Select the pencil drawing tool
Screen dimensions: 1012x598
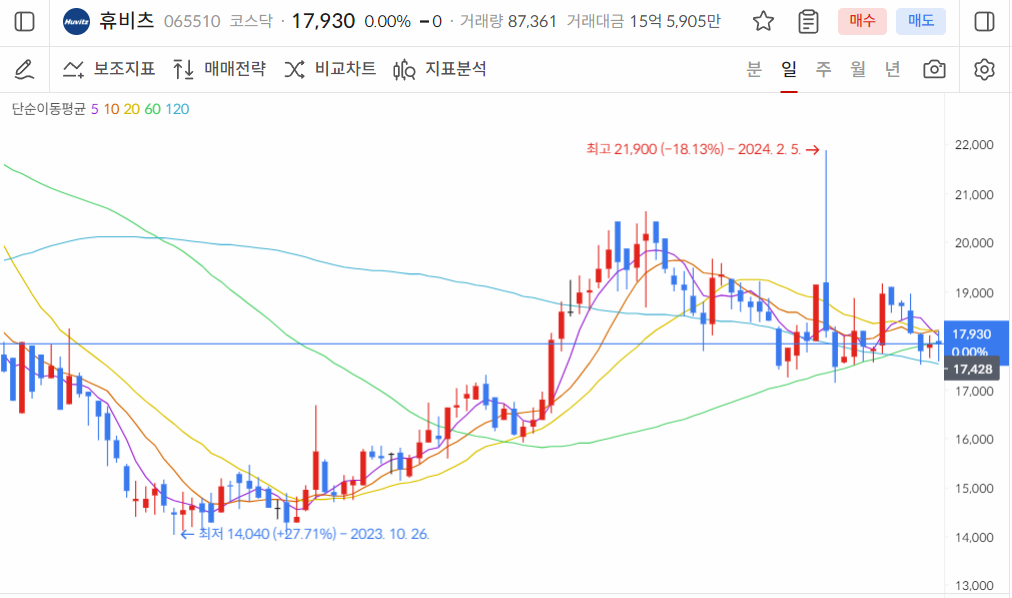pos(24,69)
